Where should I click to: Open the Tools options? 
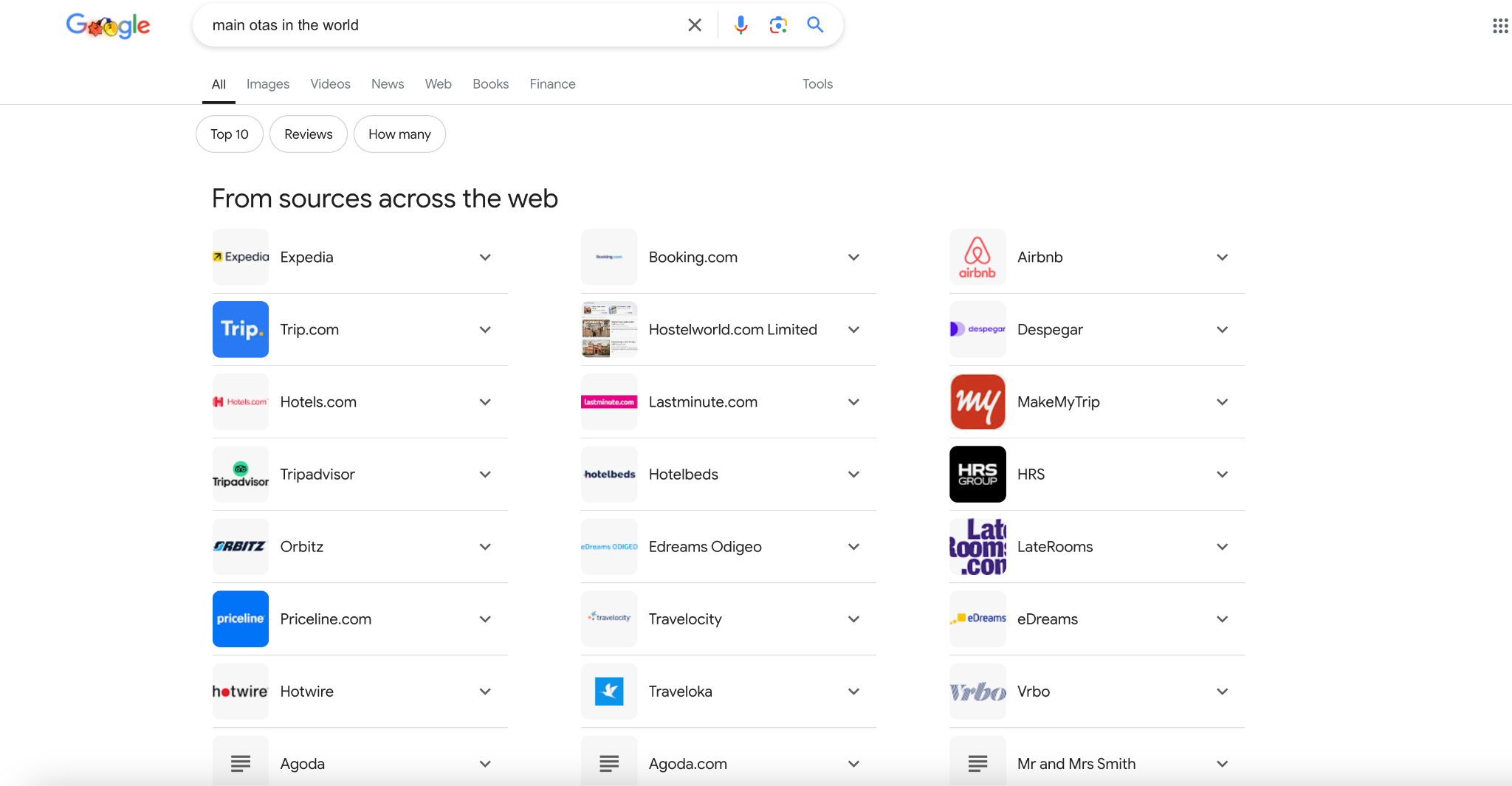[817, 84]
